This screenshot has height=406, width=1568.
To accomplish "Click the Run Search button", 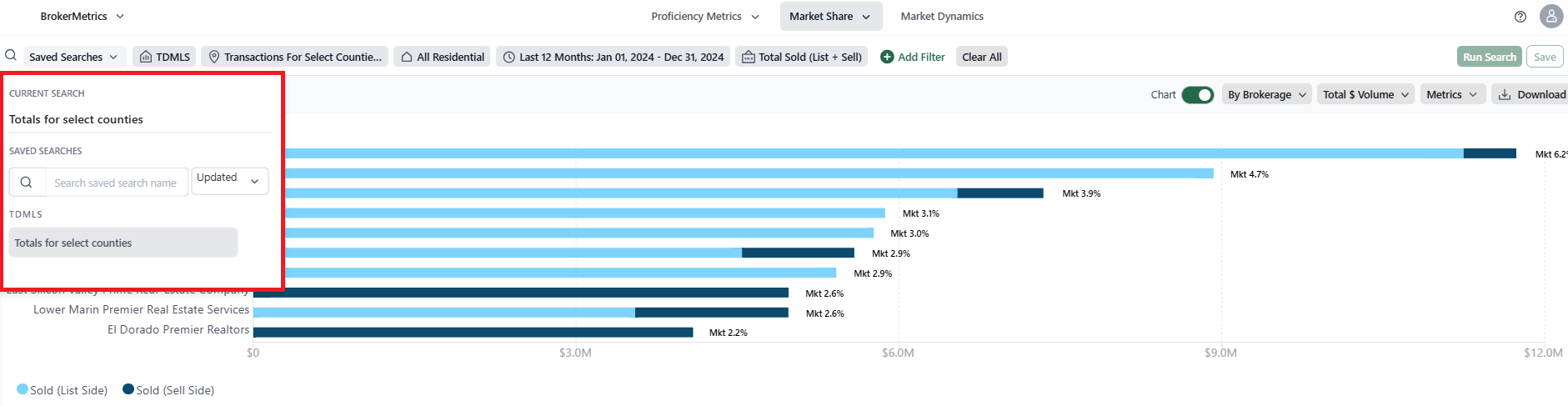I will tap(1490, 57).
